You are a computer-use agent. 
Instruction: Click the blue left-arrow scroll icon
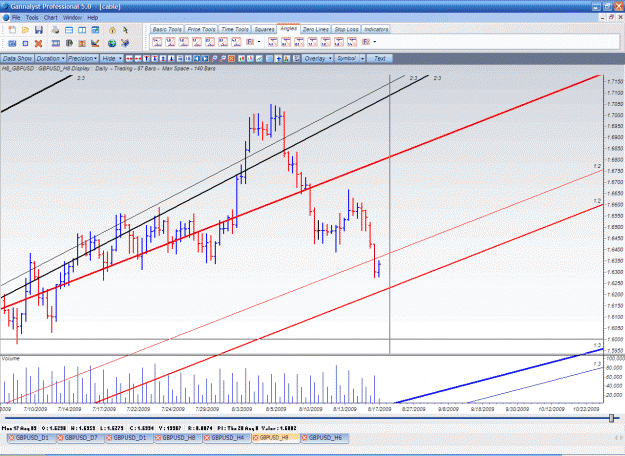[197, 59]
